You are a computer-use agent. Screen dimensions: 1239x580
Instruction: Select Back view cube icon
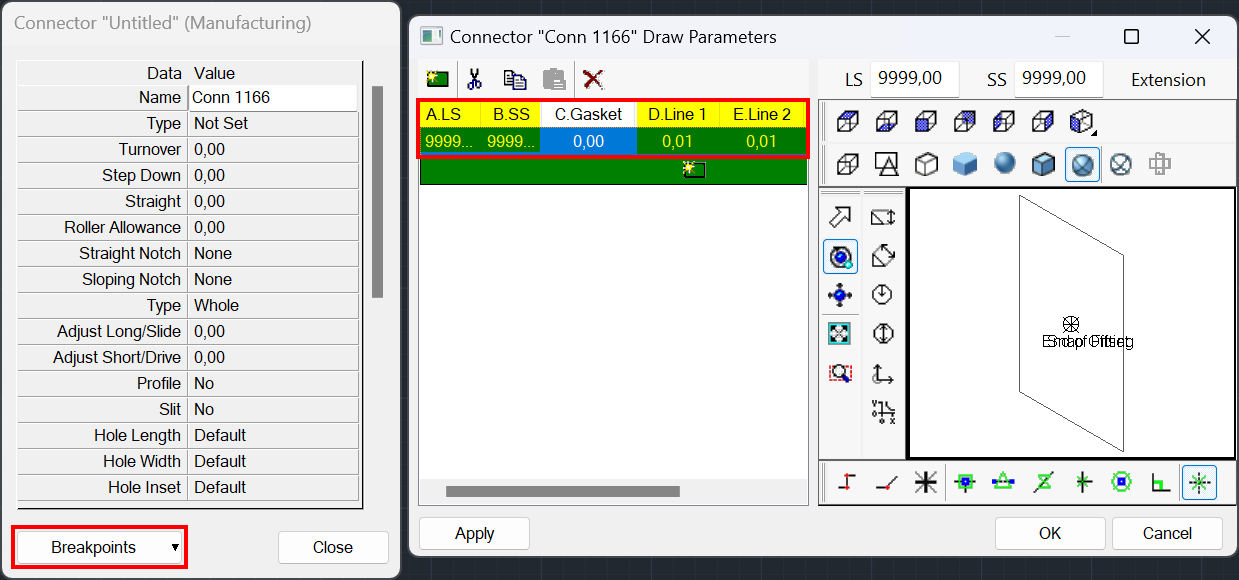point(965,122)
